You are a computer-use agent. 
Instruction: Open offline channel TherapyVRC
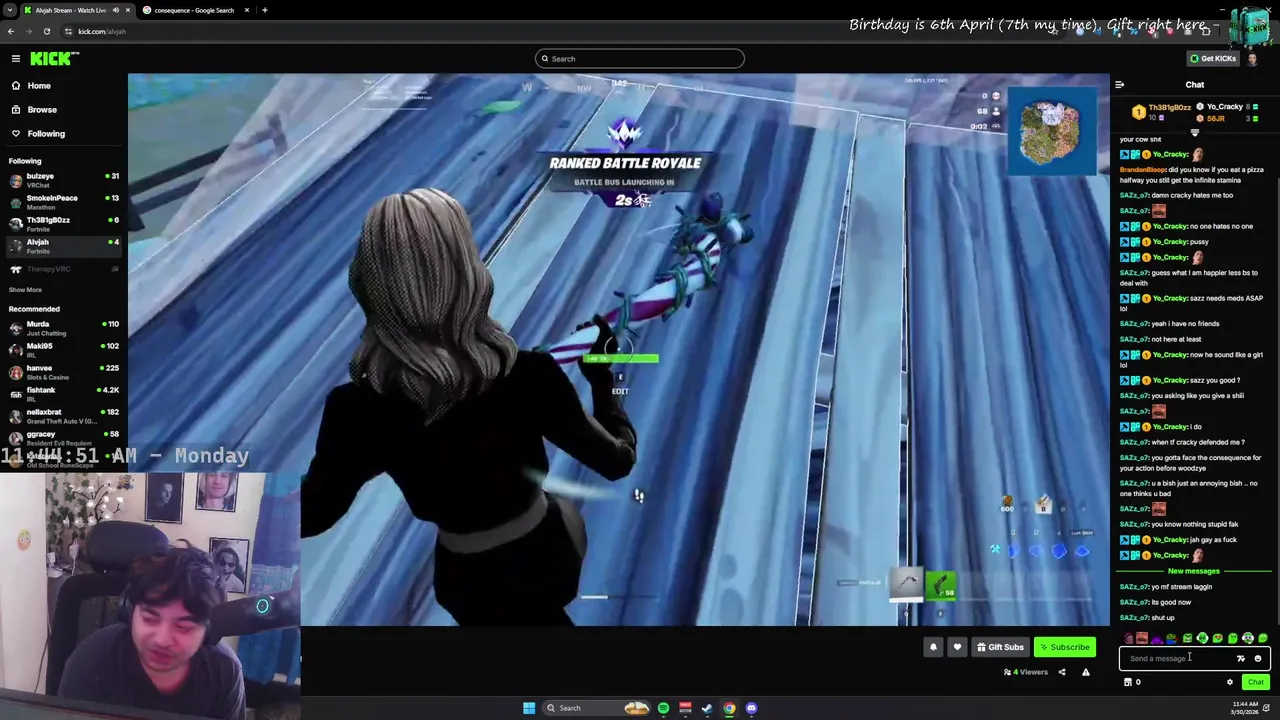[x=62, y=269]
